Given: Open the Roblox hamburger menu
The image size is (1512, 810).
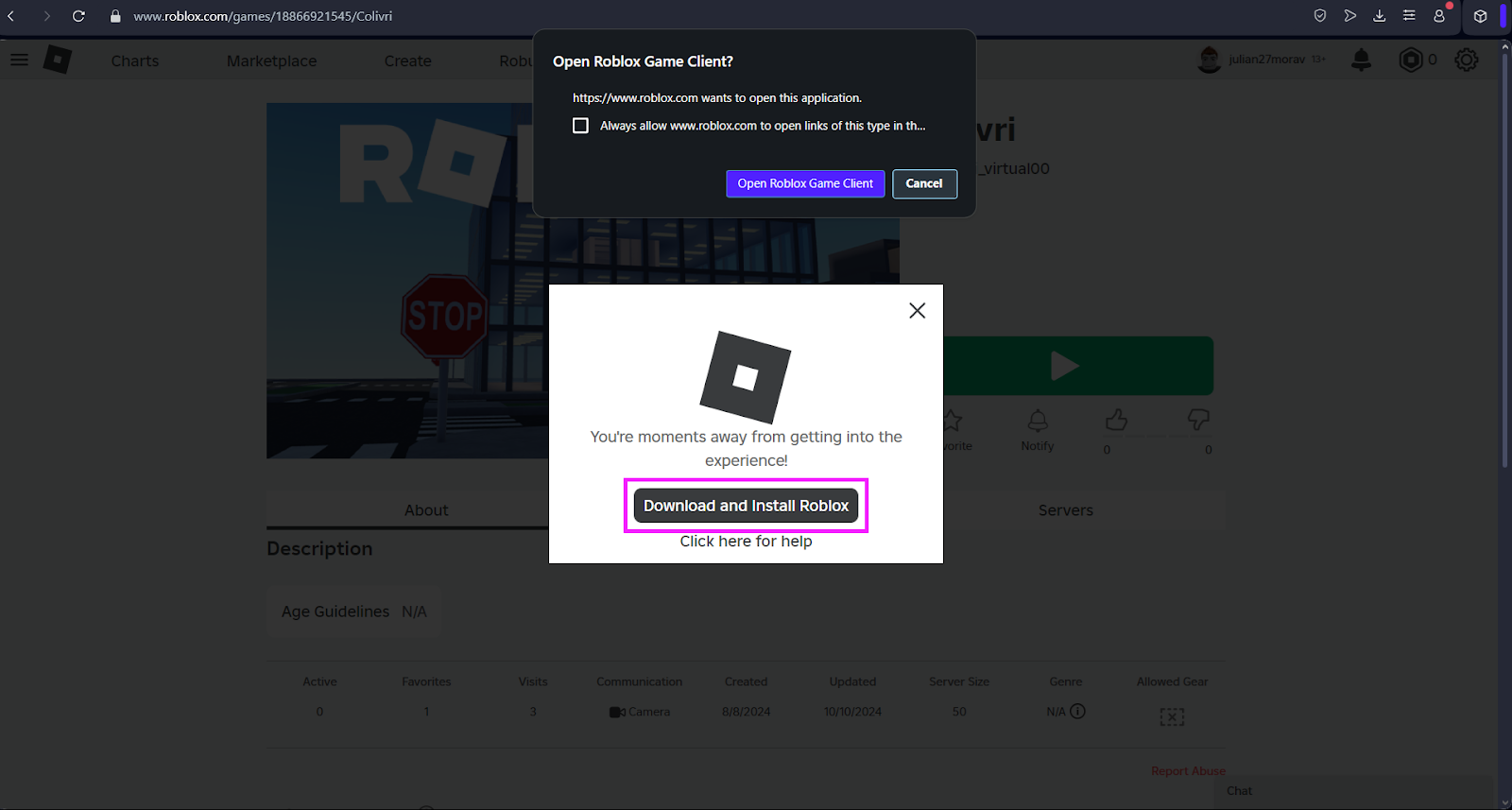Looking at the screenshot, I should (19, 60).
